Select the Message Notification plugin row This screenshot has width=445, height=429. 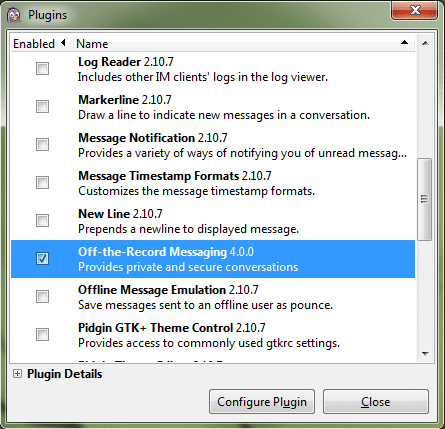[213, 145]
